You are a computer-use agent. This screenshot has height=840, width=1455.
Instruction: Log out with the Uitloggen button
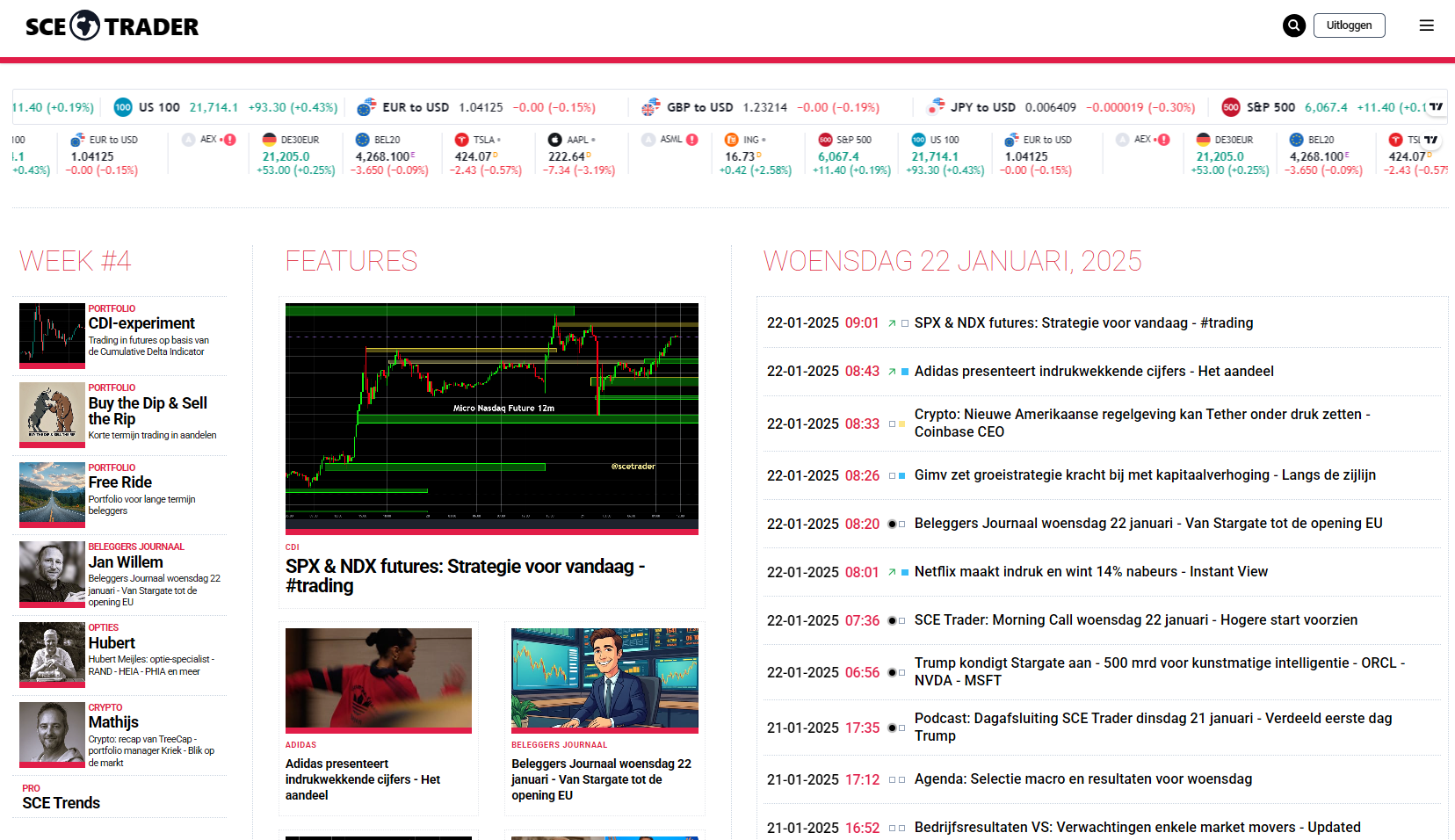click(x=1350, y=25)
